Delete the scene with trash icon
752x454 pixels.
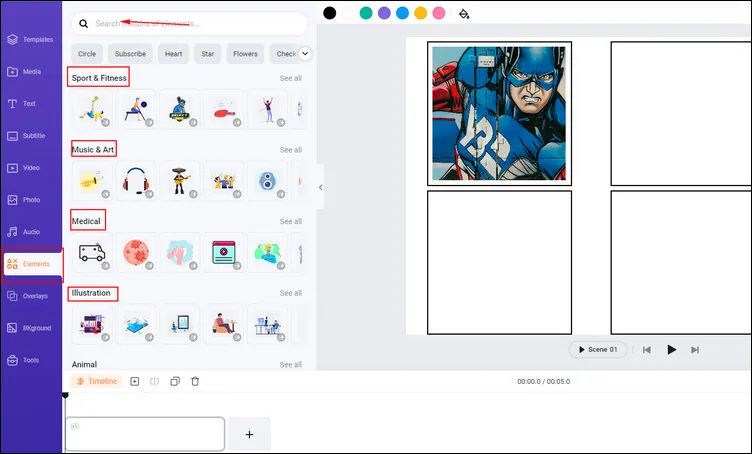tap(195, 382)
